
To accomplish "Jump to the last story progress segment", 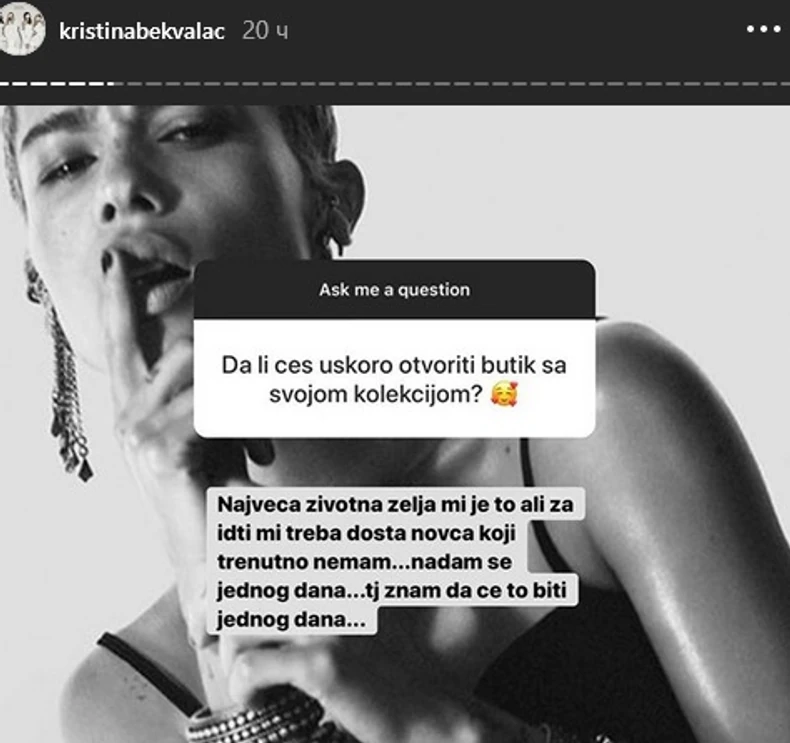I will tap(783, 84).
